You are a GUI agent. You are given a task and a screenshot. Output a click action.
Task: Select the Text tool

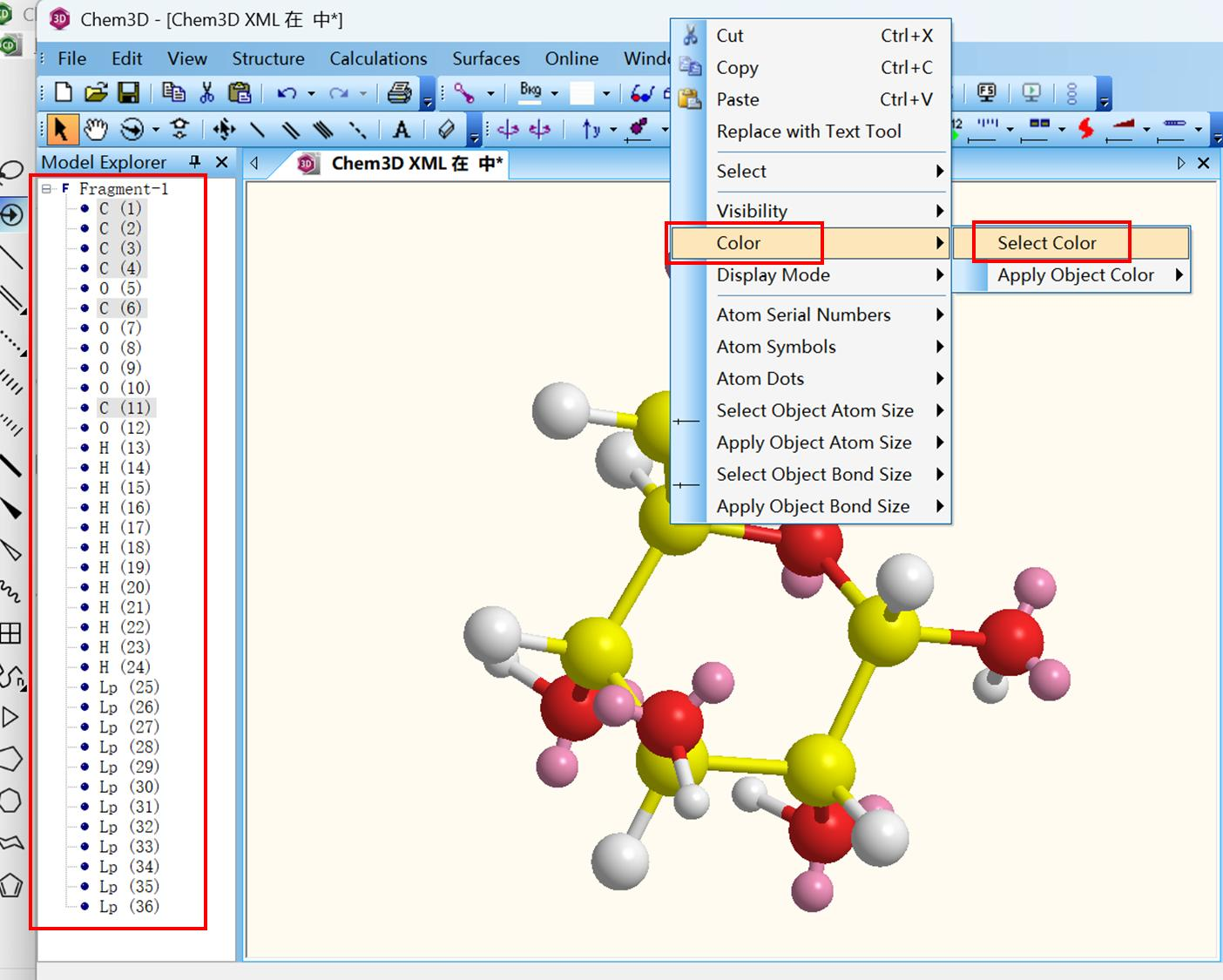click(402, 129)
